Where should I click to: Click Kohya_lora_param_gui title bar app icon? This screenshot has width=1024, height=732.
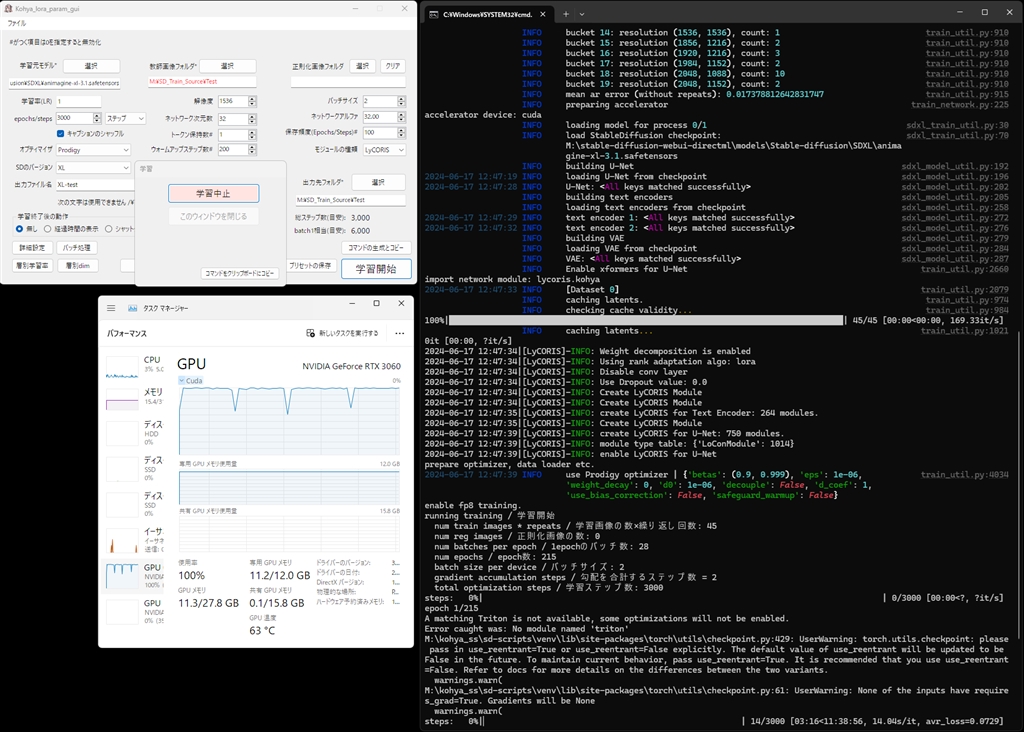tap(7, 7)
